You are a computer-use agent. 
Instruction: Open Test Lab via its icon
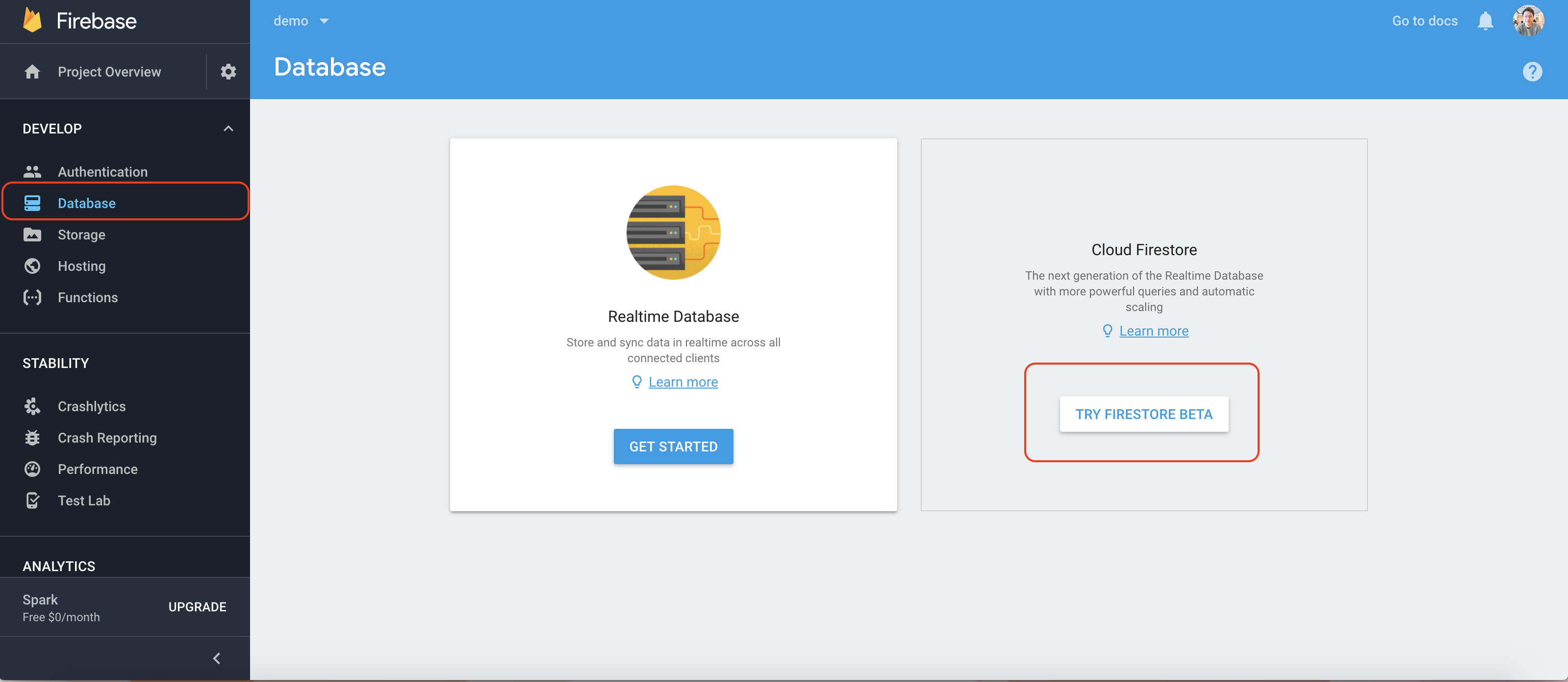click(32, 500)
